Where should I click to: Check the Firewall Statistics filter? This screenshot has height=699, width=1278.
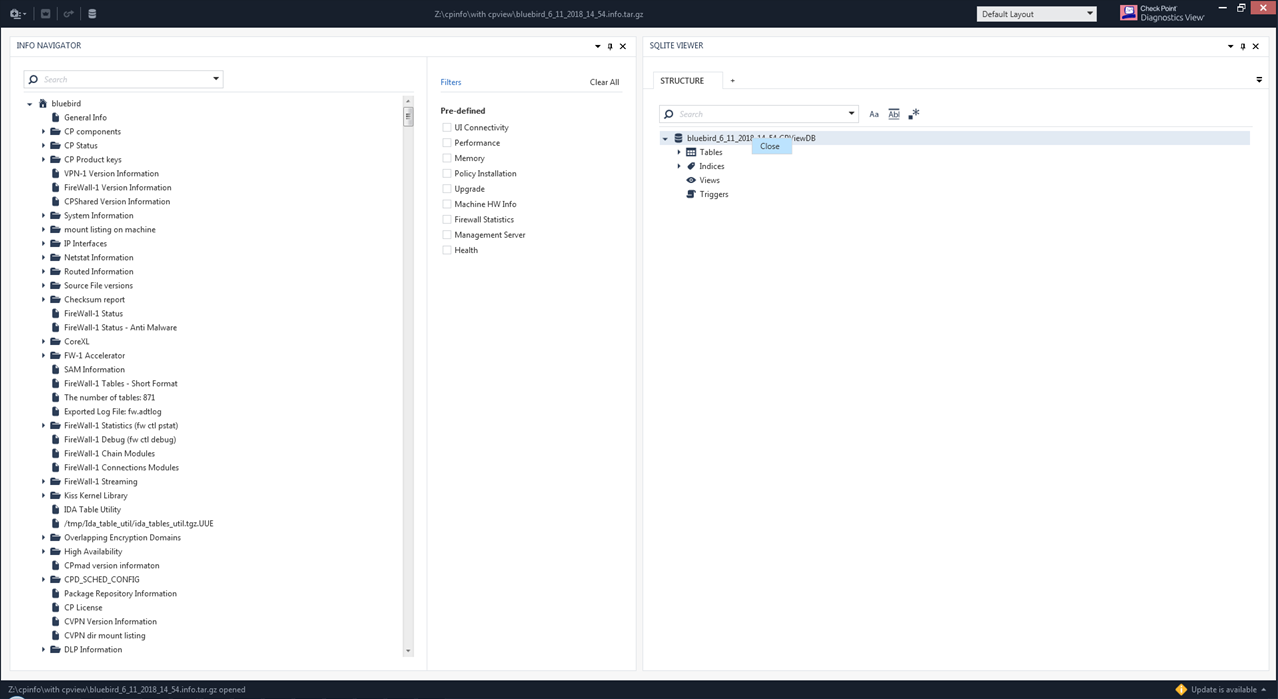tap(447, 219)
